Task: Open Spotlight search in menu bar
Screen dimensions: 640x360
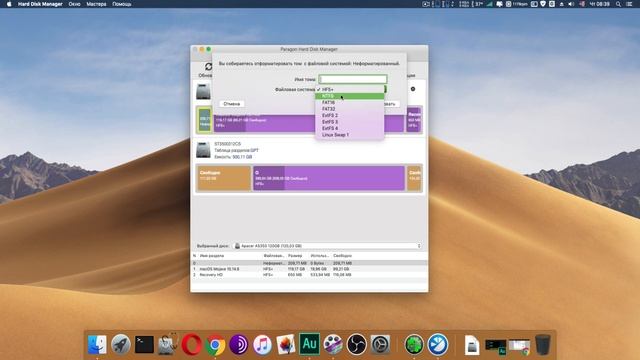Action: [x=618, y=4]
